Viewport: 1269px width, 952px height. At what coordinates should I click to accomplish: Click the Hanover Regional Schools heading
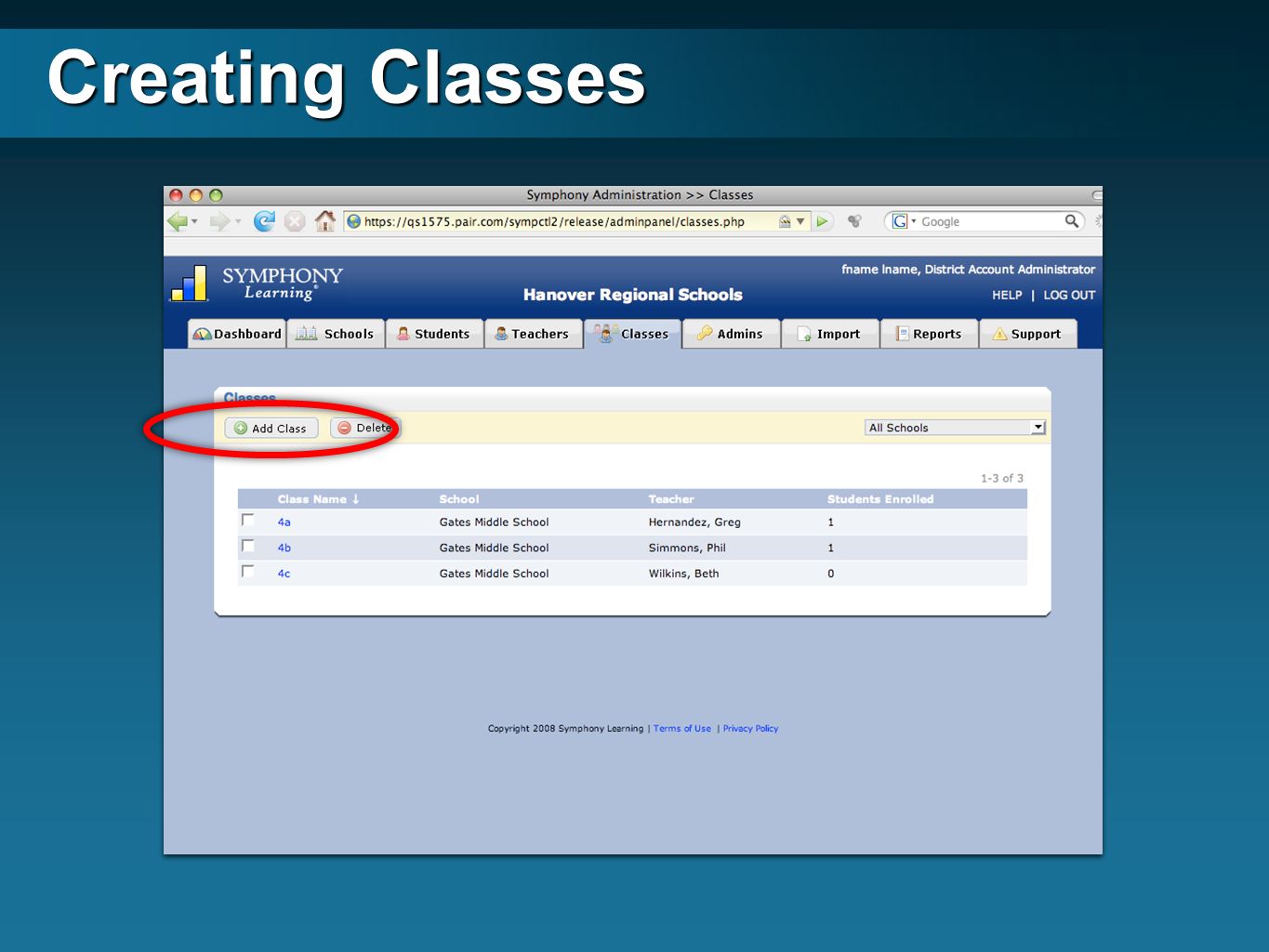click(x=633, y=295)
